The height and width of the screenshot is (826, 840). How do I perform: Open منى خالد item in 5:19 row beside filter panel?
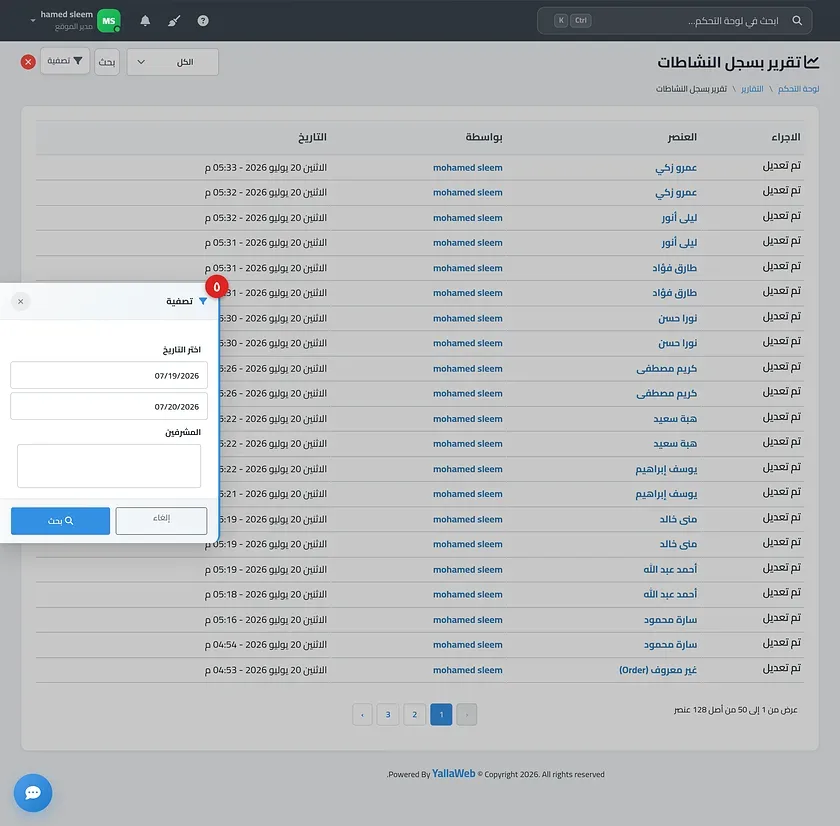[x=678, y=519]
